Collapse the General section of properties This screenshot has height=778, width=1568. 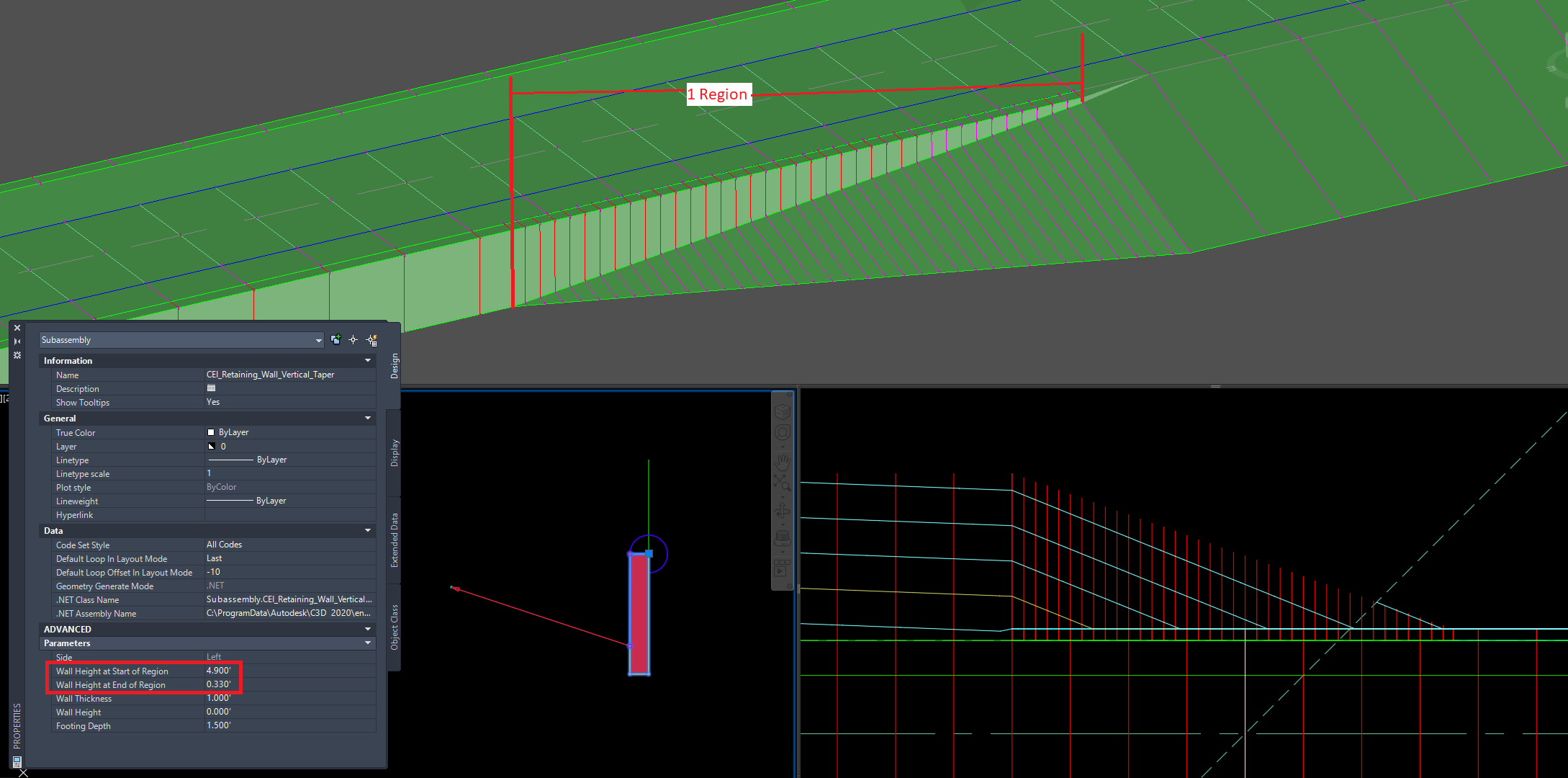point(368,418)
